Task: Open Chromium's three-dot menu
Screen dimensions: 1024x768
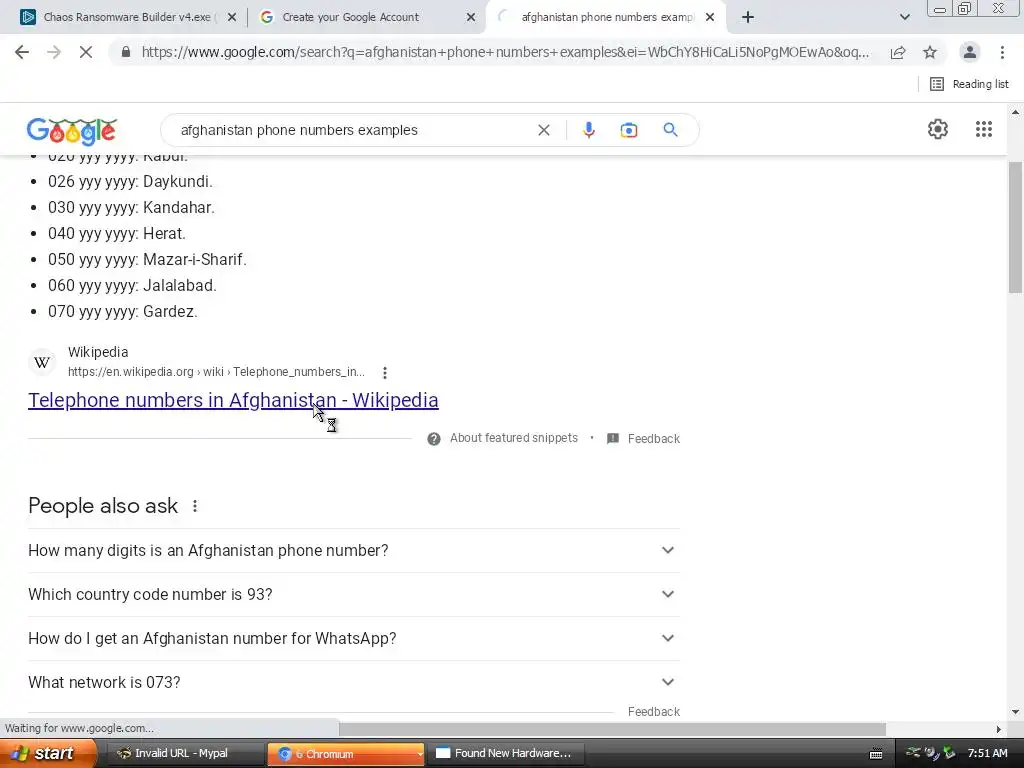Action: click(x=1002, y=52)
